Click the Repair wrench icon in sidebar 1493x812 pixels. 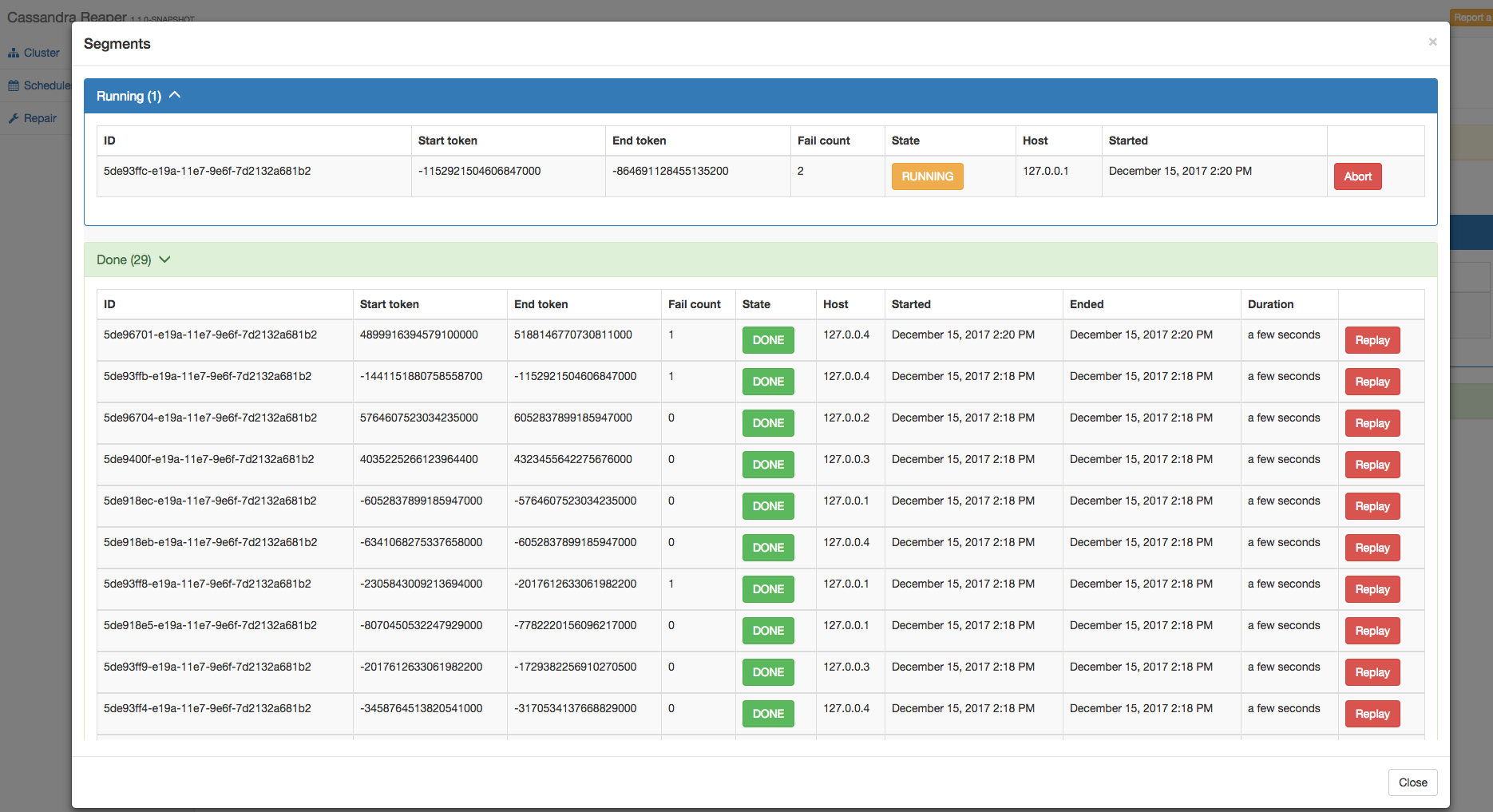pyautogui.click(x=14, y=118)
